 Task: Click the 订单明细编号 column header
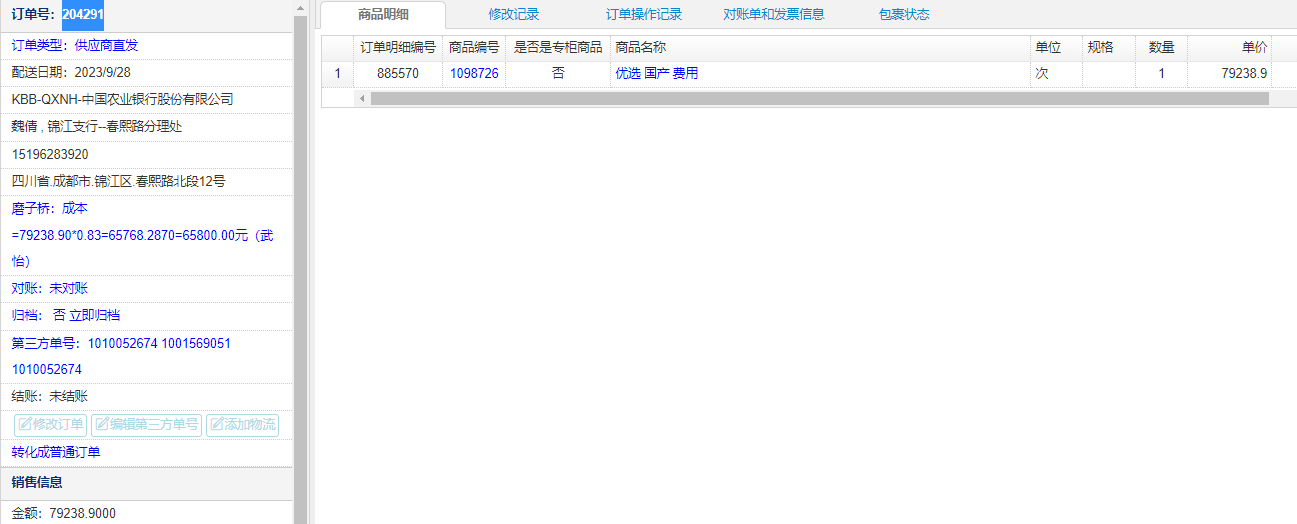[398, 47]
